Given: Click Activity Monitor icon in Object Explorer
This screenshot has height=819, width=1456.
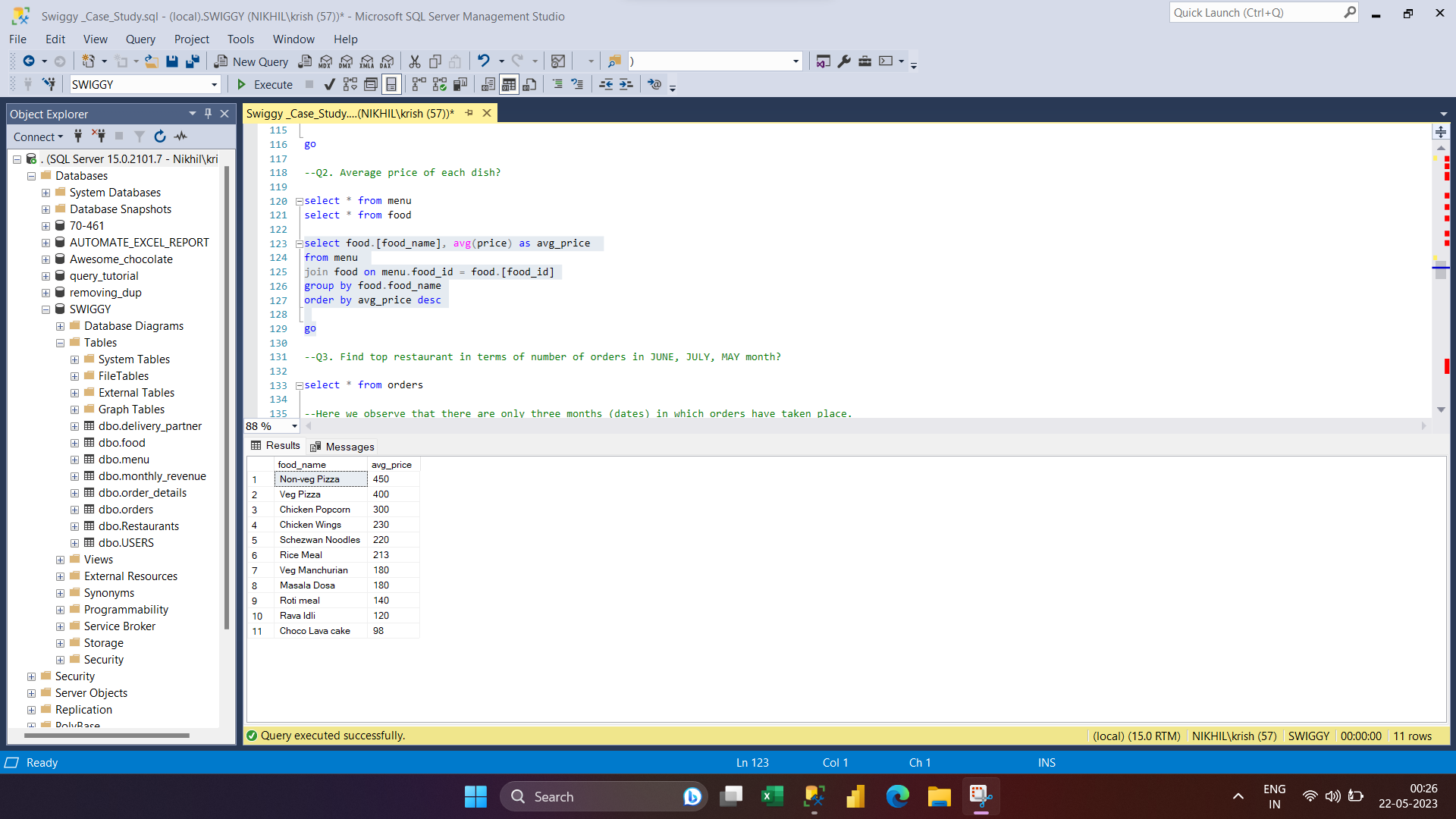Looking at the screenshot, I should (180, 136).
